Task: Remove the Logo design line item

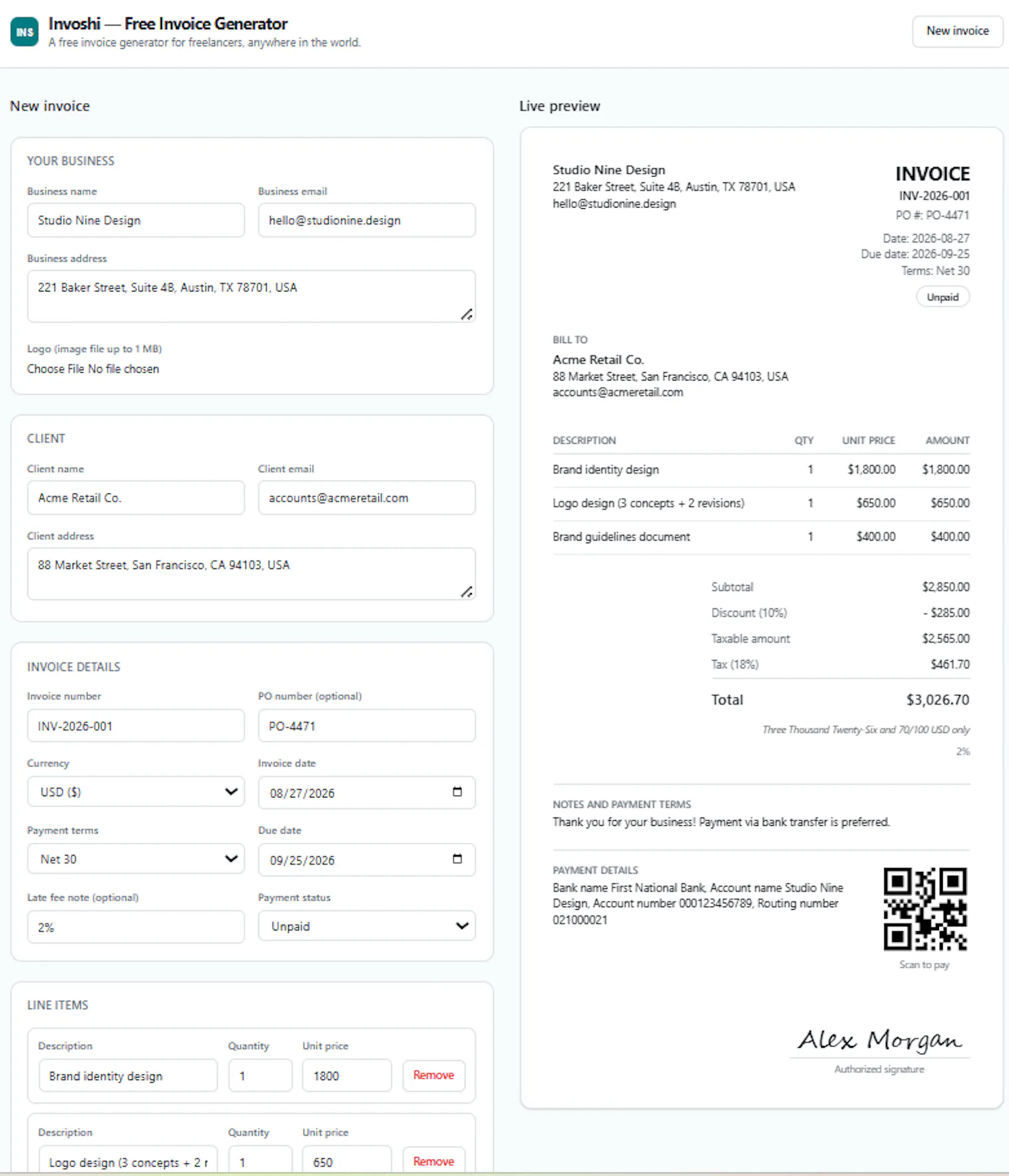Action: [434, 1161]
